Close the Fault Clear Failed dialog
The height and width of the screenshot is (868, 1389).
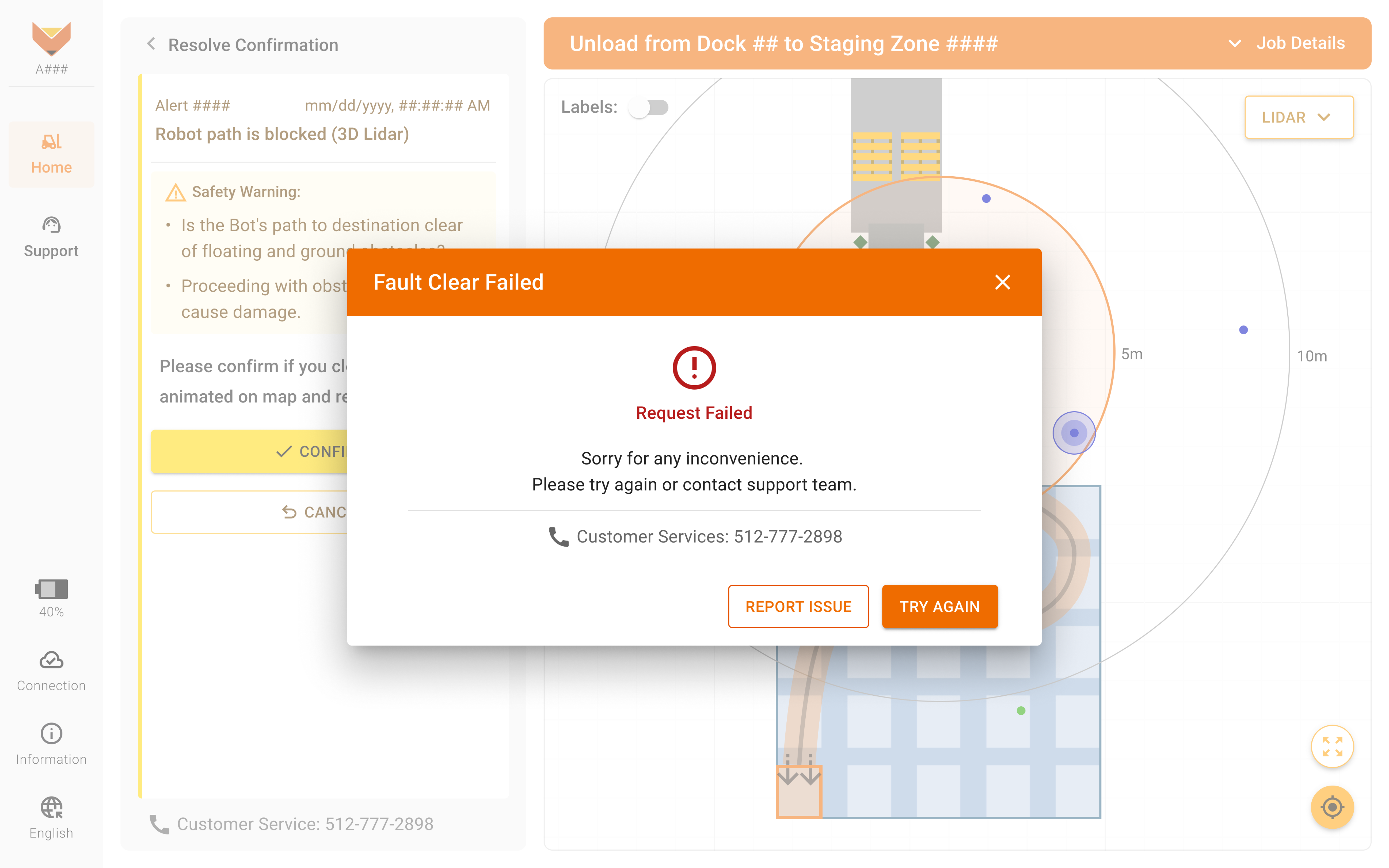tap(1002, 282)
